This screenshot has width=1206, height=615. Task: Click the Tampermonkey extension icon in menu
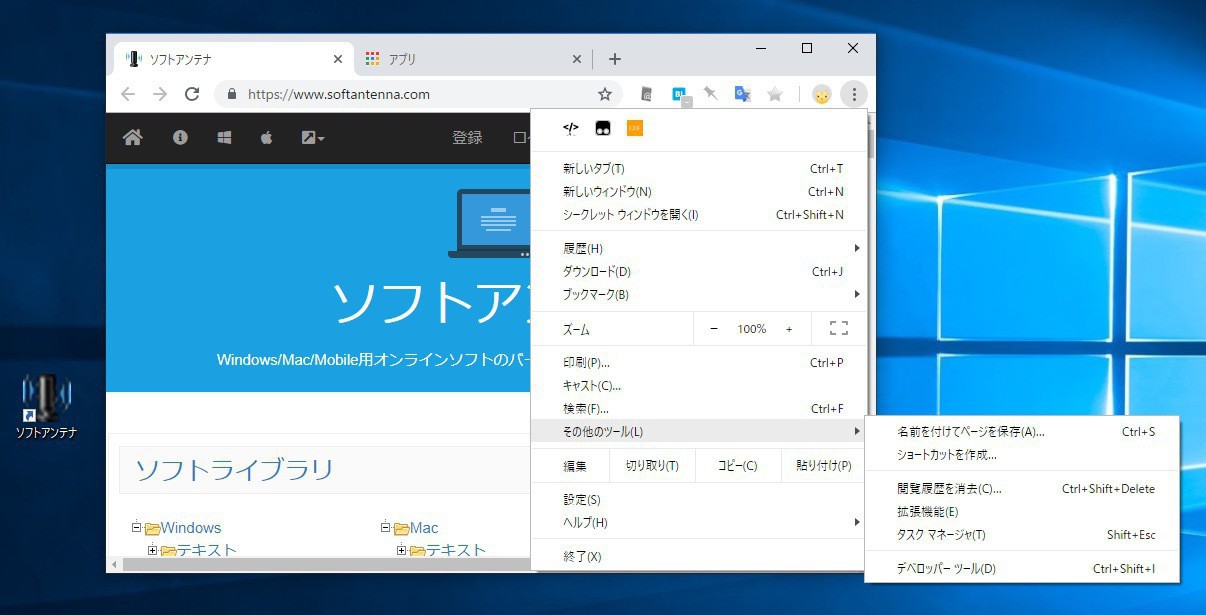(x=603, y=128)
